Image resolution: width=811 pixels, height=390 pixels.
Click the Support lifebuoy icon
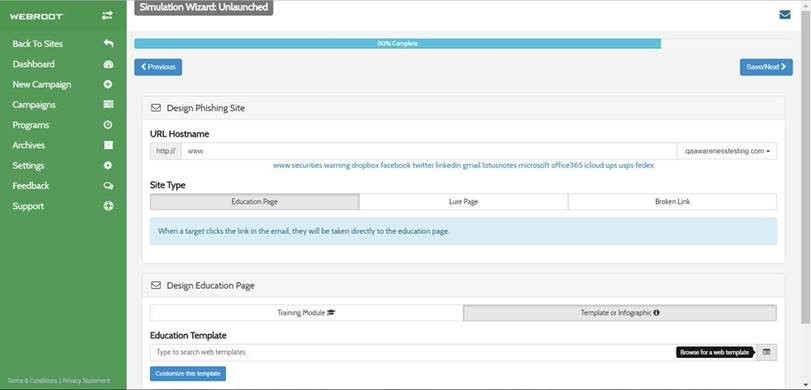(108, 206)
